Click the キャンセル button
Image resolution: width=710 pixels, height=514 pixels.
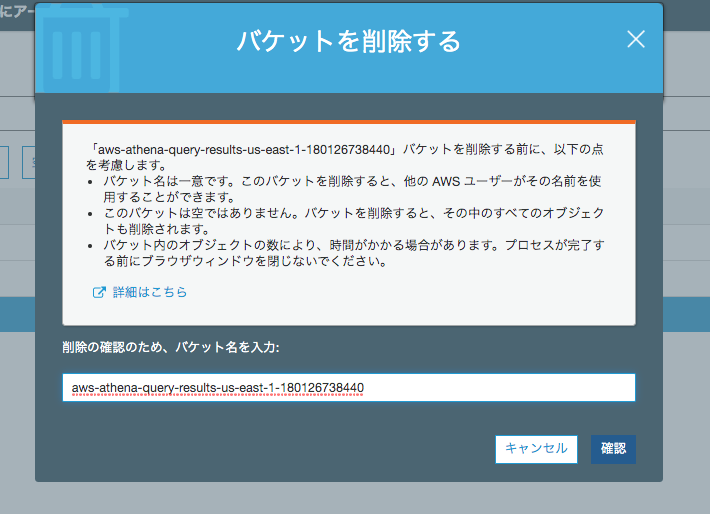(536, 449)
